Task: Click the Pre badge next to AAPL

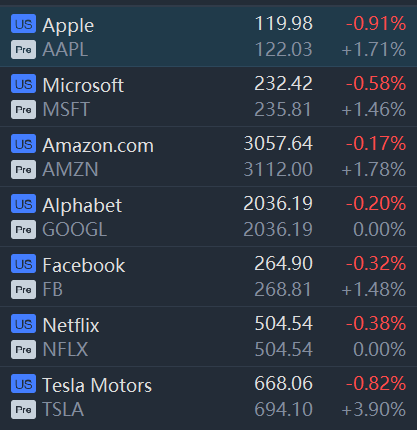Action: pyautogui.click(x=23, y=50)
